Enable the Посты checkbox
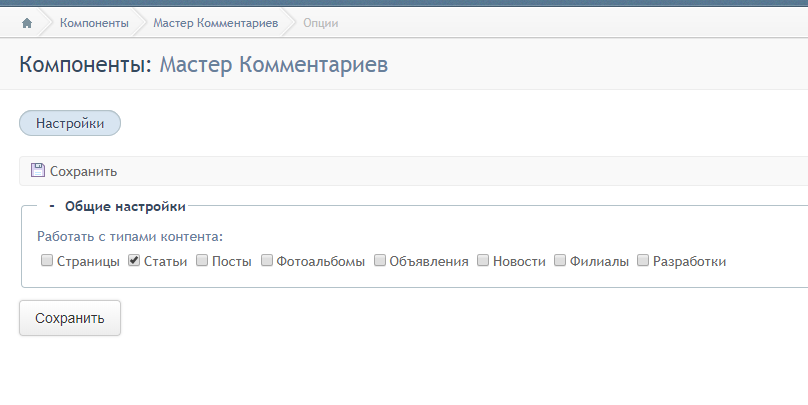Image resolution: width=808 pixels, height=405 pixels. coord(202,260)
